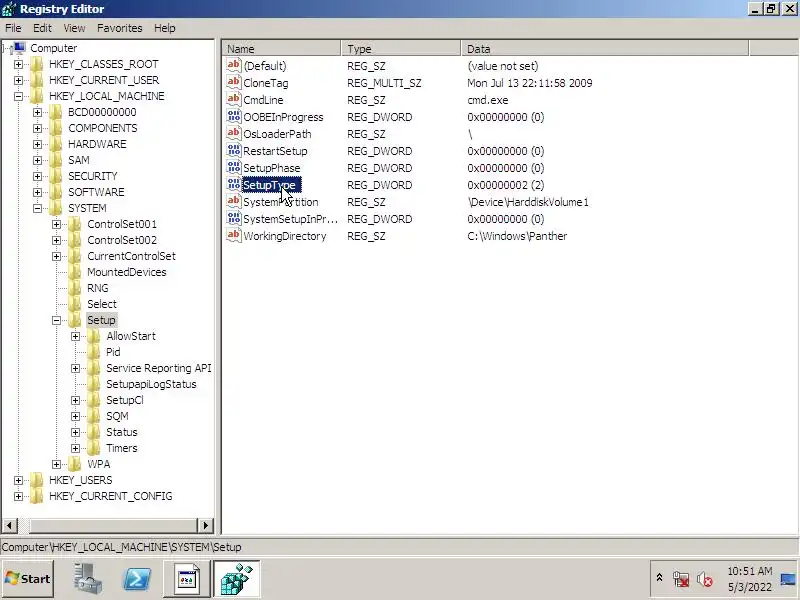Expand the HARDWARE key
The height and width of the screenshot is (600, 800).
(37, 144)
